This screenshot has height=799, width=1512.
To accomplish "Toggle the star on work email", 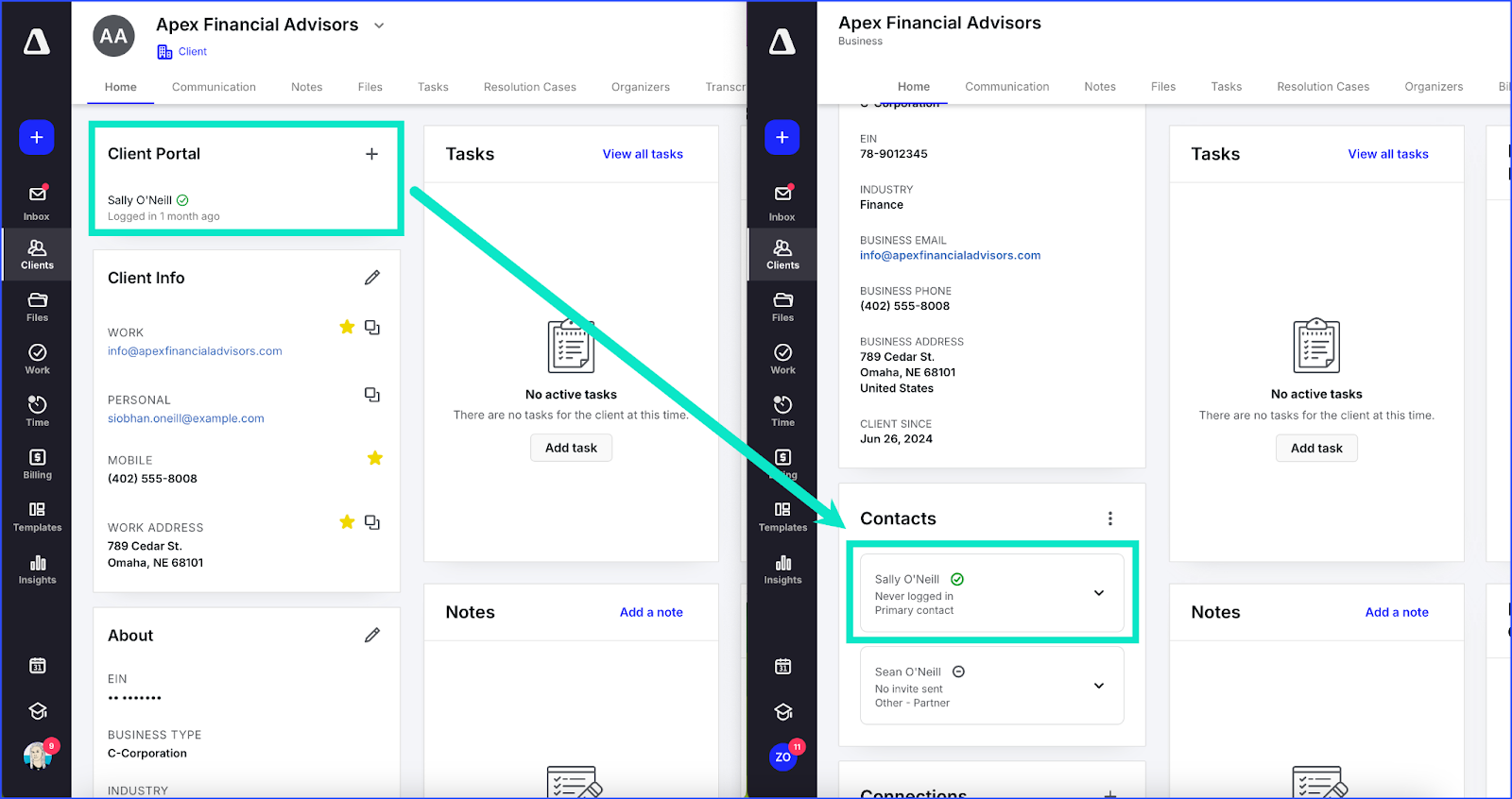I will click(347, 328).
